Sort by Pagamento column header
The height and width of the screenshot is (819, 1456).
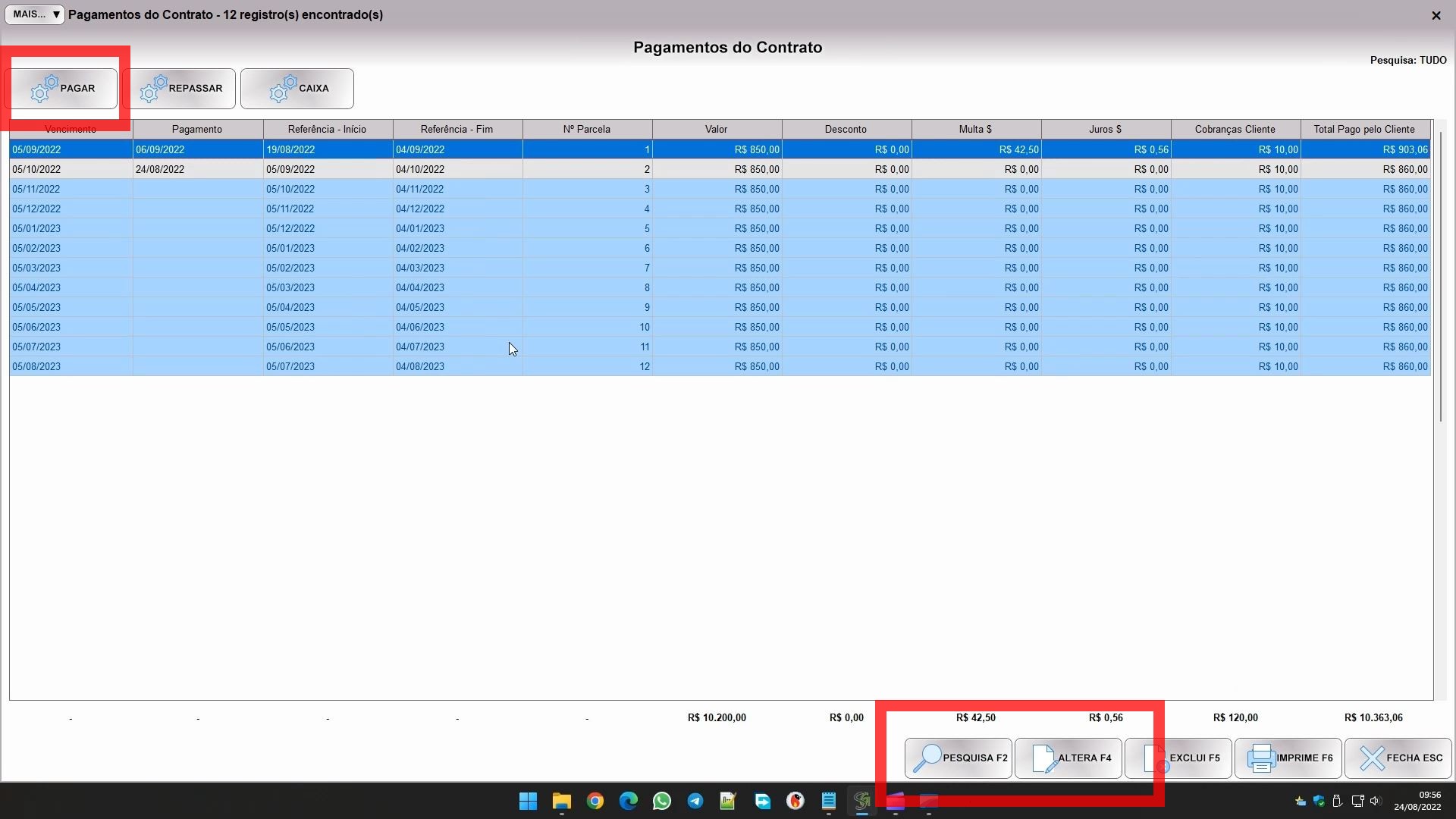(x=197, y=130)
